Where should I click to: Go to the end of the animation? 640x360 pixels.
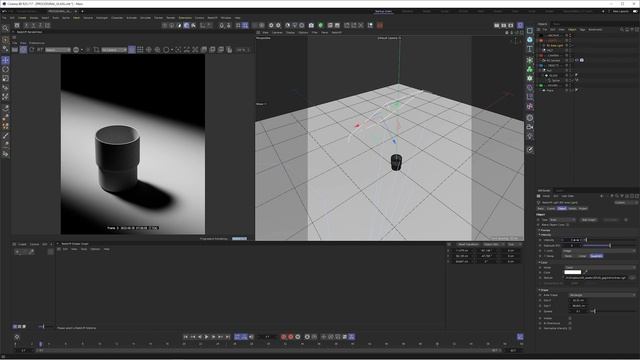(227, 337)
